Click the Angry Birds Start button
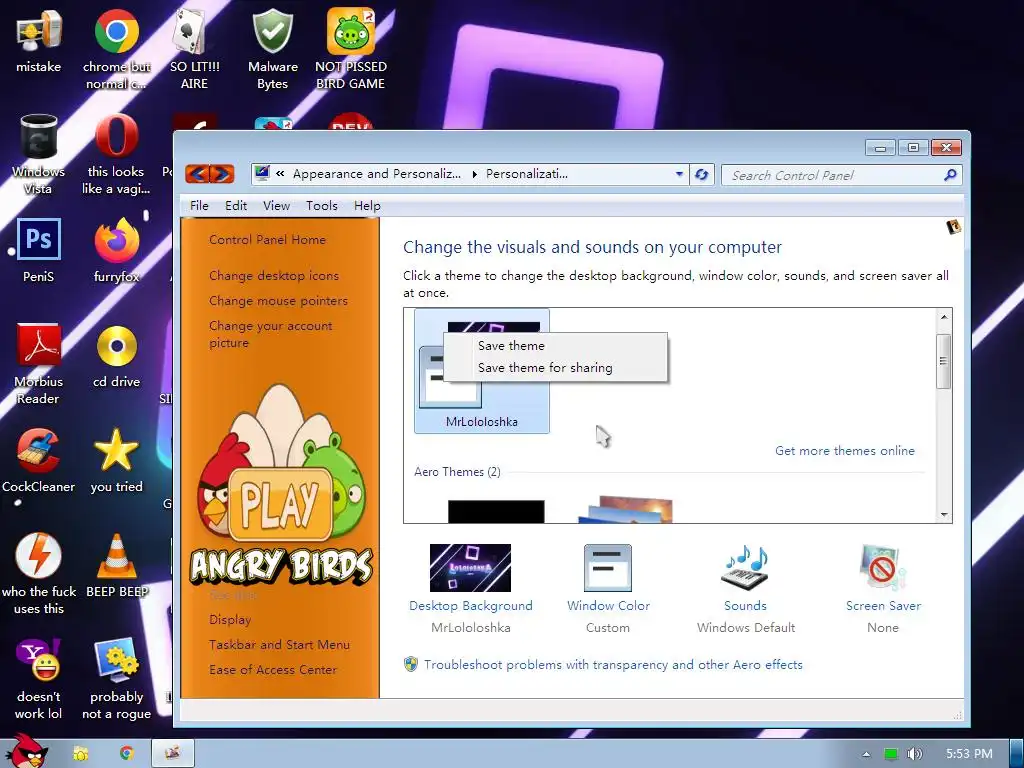Image resolution: width=1024 pixels, height=768 pixels. (x=26, y=751)
